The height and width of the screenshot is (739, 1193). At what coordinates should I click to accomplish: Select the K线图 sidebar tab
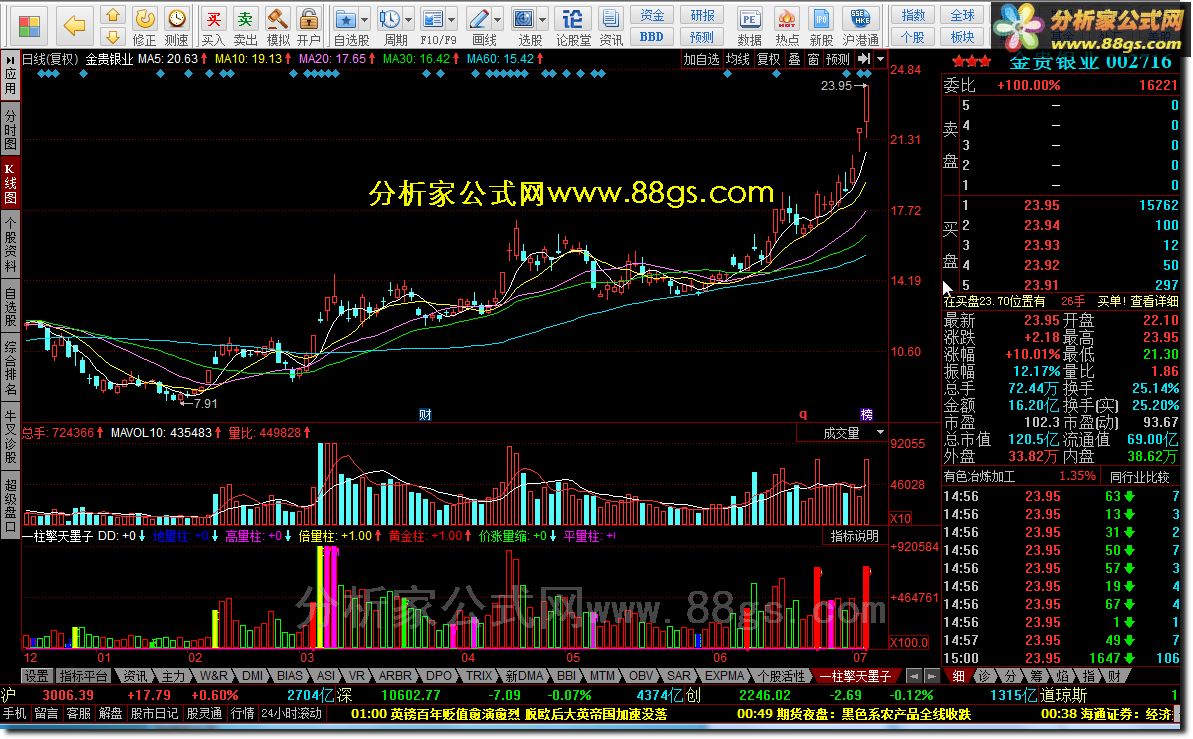point(10,183)
